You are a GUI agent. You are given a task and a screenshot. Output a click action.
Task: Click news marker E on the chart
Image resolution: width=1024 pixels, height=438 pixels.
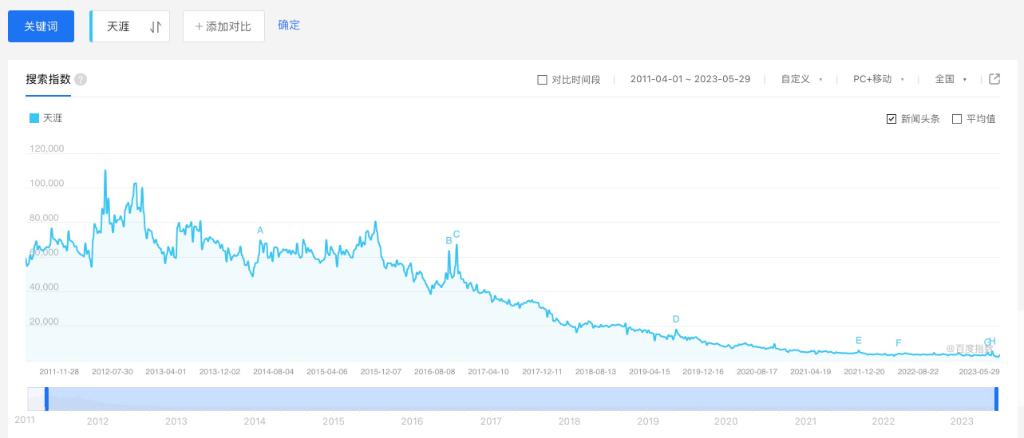click(858, 341)
